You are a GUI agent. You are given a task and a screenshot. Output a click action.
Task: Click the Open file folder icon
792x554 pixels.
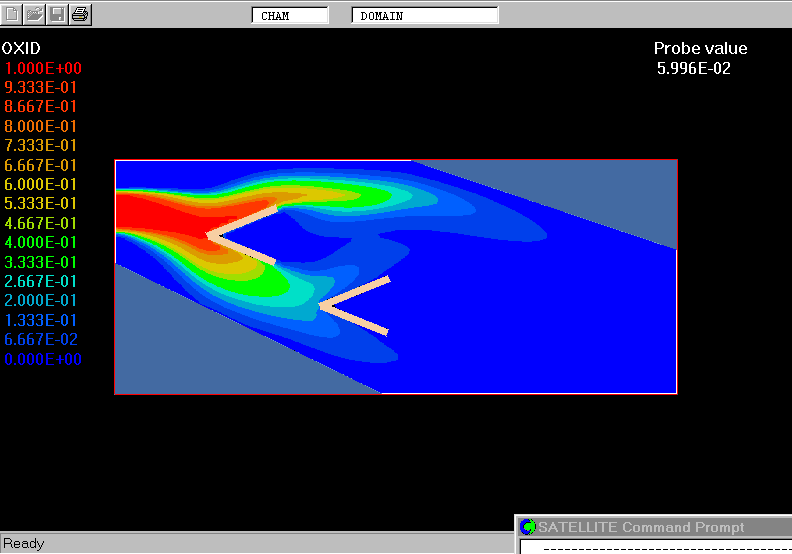point(35,14)
